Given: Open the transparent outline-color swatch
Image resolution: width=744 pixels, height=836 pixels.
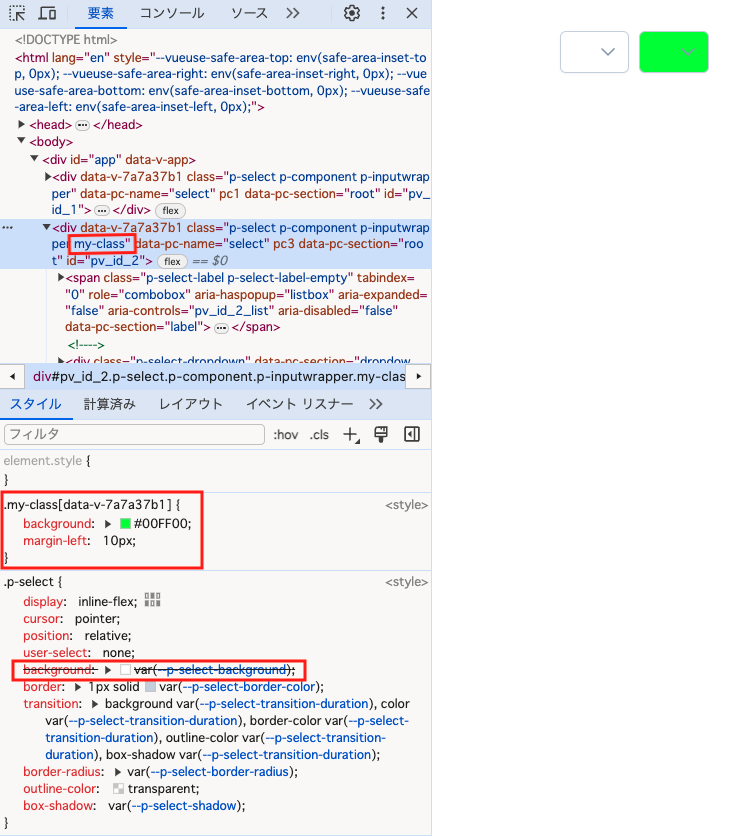Looking at the screenshot, I should [118, 789].
